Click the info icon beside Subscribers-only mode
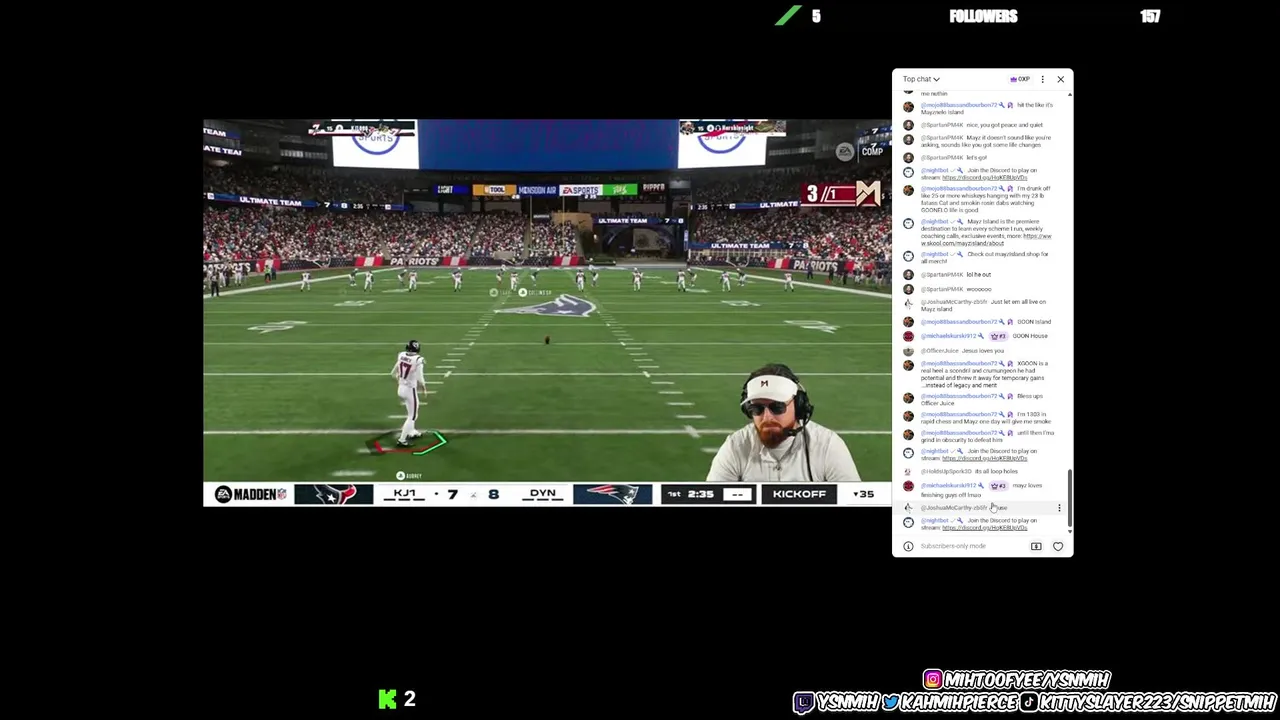Image resolution: width=1280 pixels, height=720 pixels. pyautogui.click(x=908, y=546)
